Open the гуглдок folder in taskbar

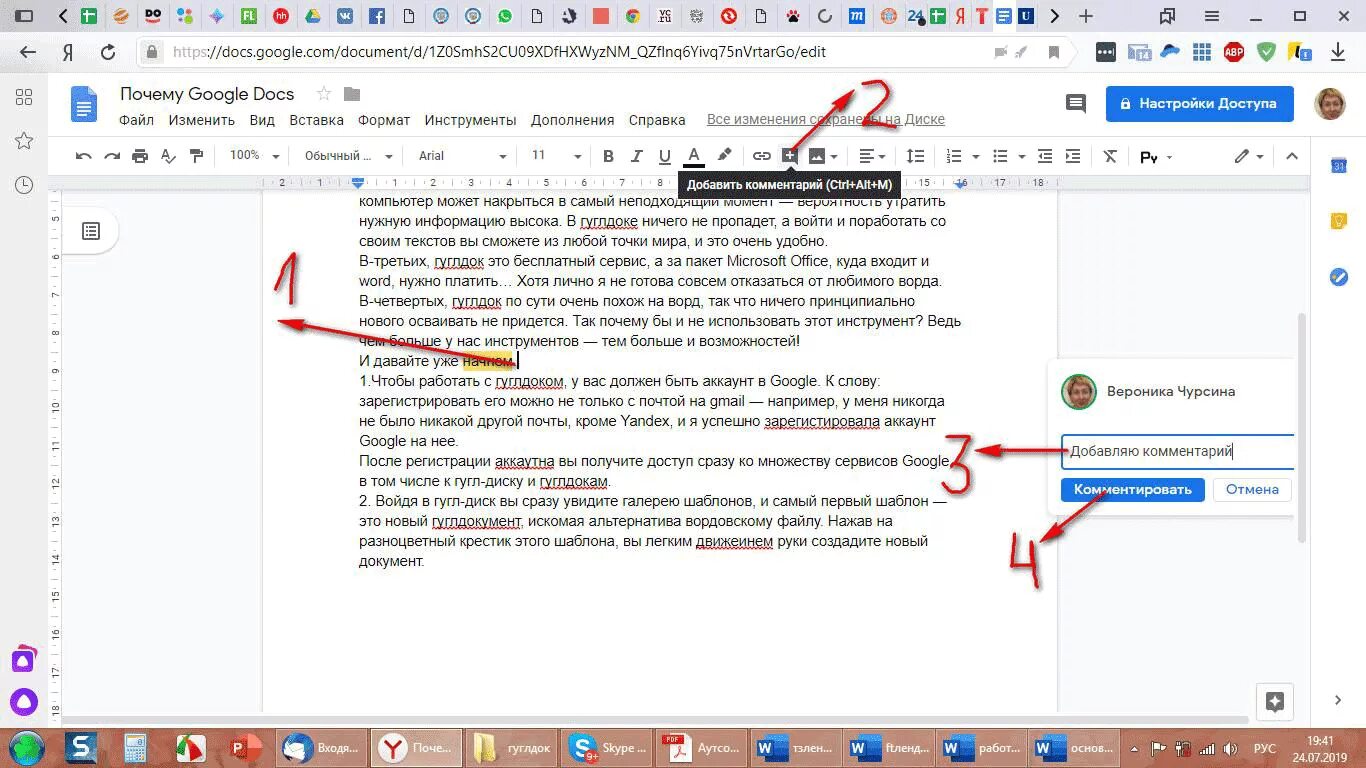click(513, 748)
